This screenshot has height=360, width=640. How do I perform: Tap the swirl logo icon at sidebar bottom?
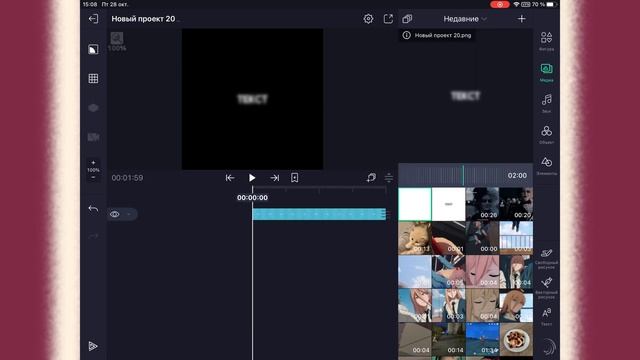[549, 347]
